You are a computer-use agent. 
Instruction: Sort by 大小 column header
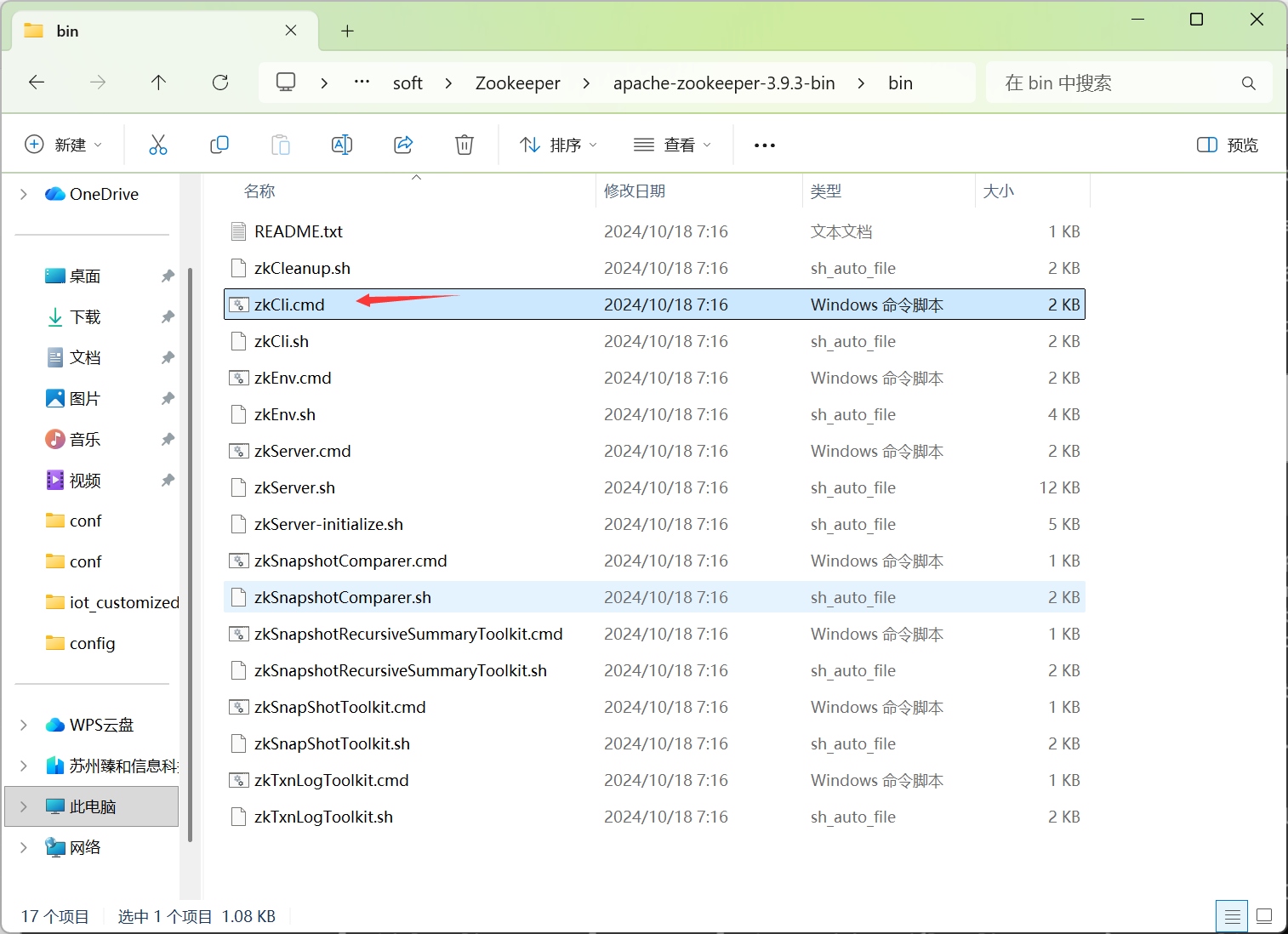click(x=999, y=191)
